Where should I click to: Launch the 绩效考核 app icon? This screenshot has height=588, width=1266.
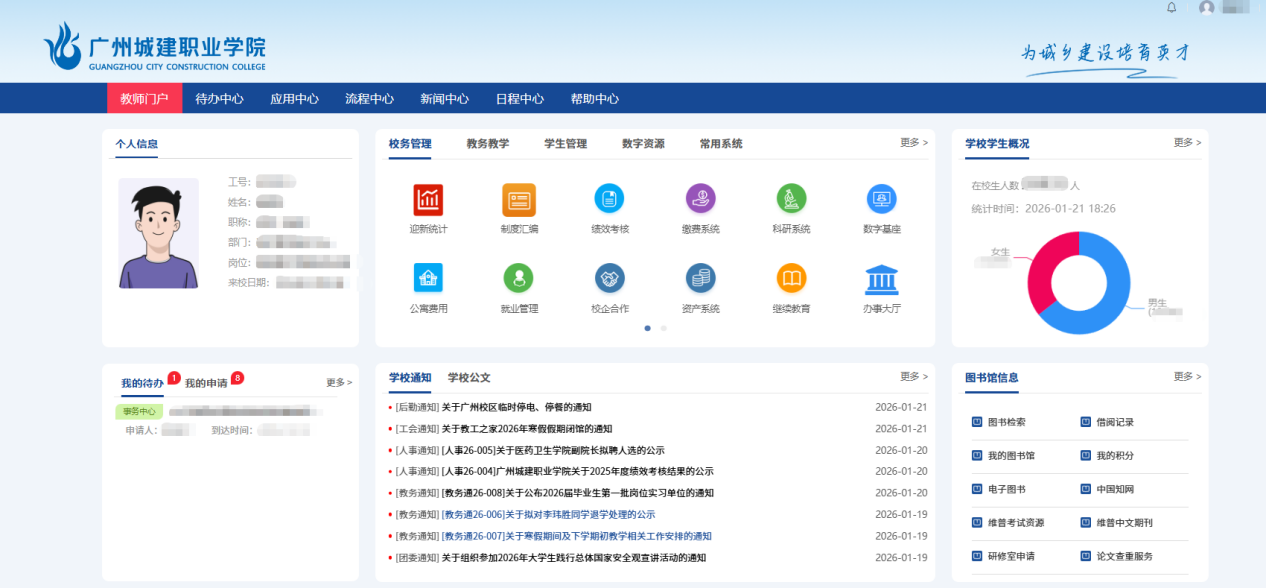pyautogui.click(x=609, y=199)
